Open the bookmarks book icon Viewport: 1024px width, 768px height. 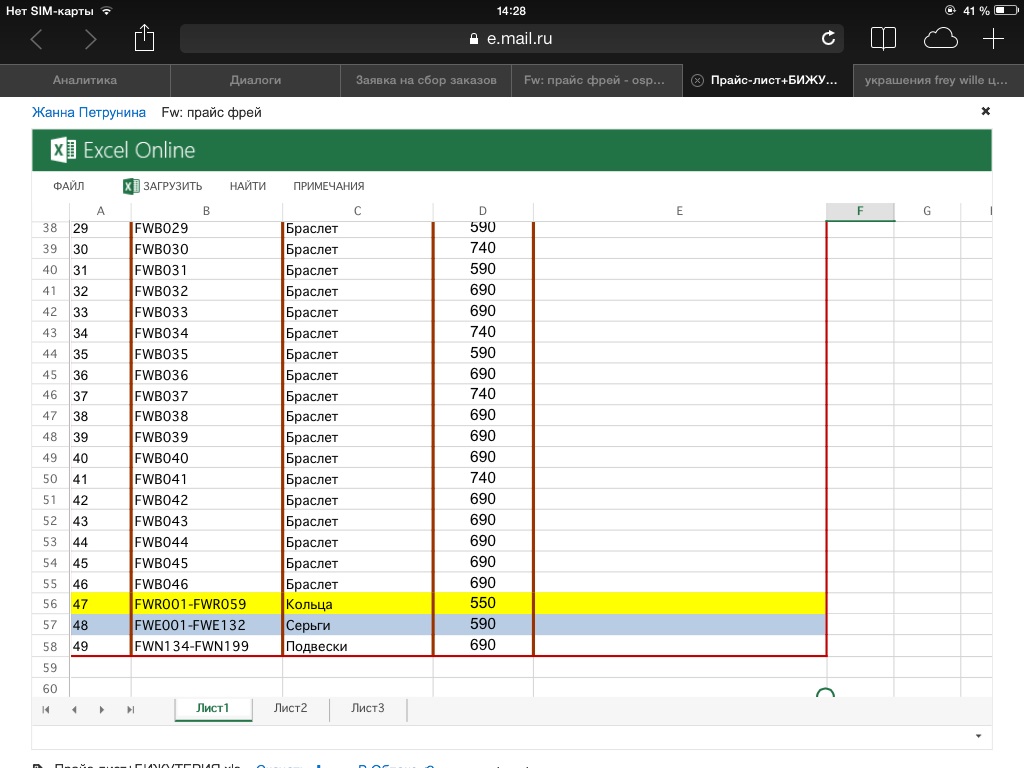[883, 39]
